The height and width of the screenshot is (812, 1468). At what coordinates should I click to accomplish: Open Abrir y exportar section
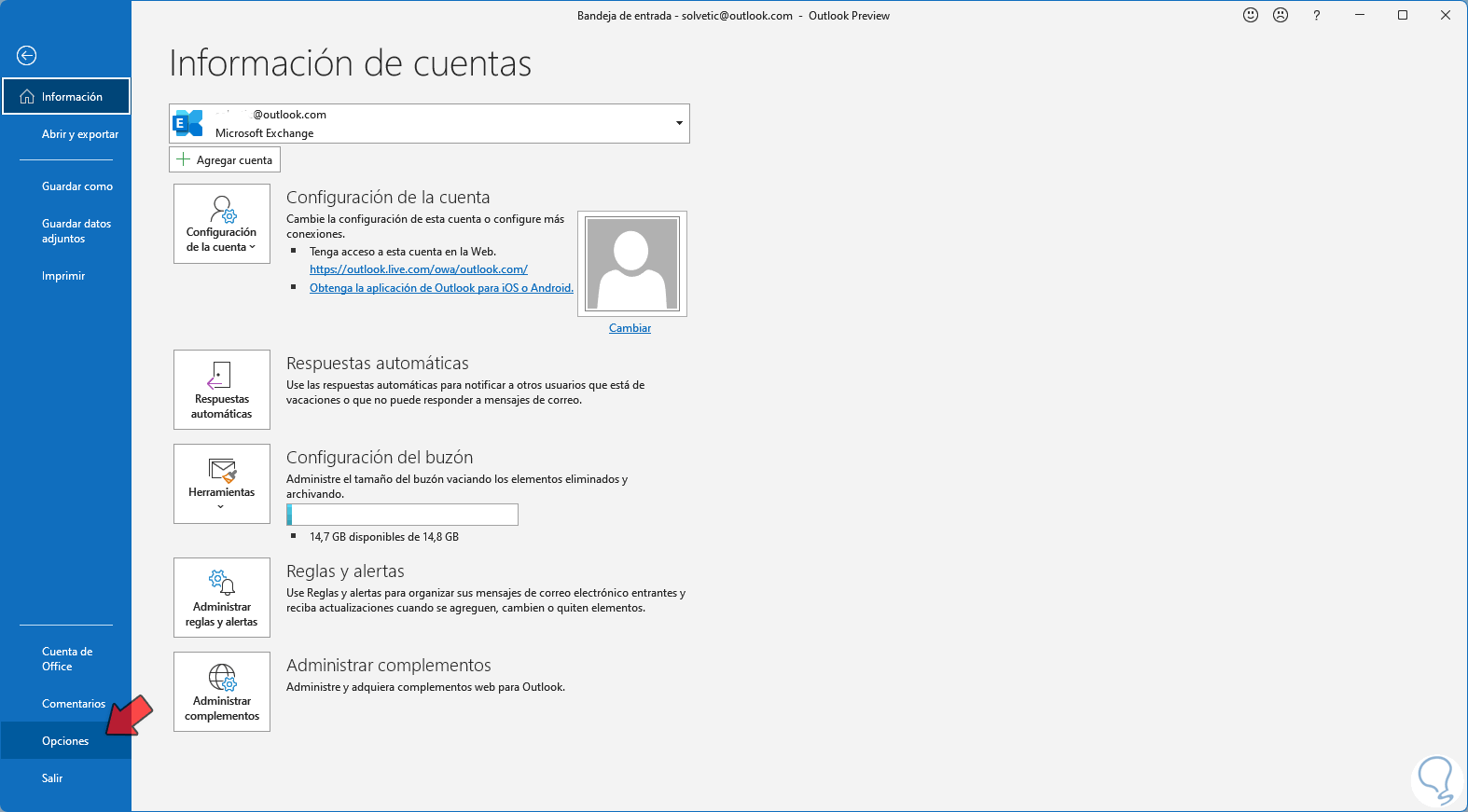[80, 134]
